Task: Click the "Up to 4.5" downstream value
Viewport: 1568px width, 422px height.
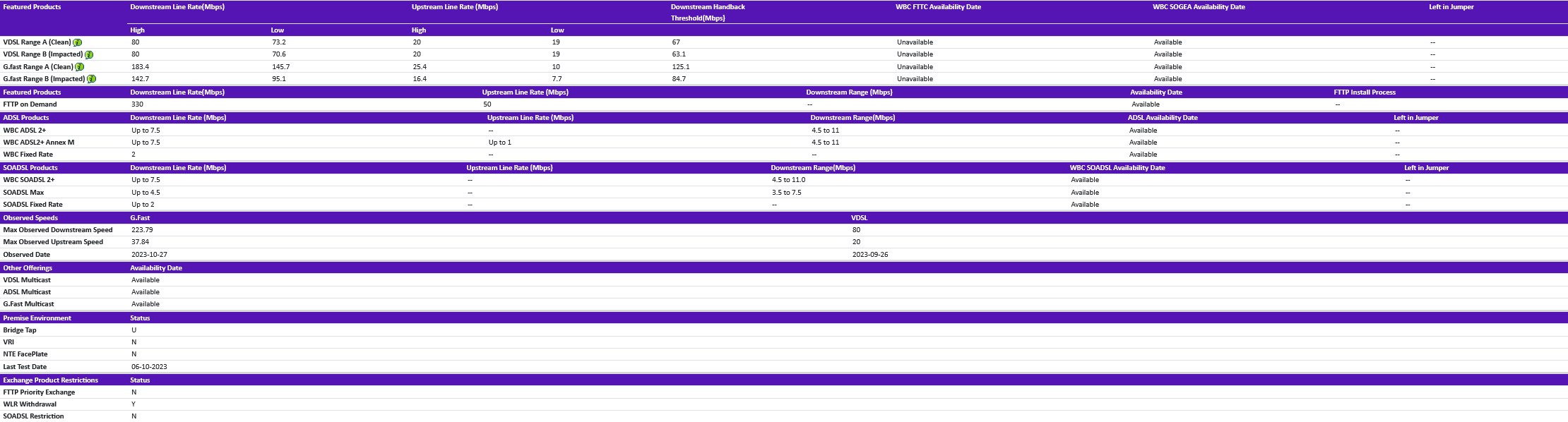Action: 145,193
